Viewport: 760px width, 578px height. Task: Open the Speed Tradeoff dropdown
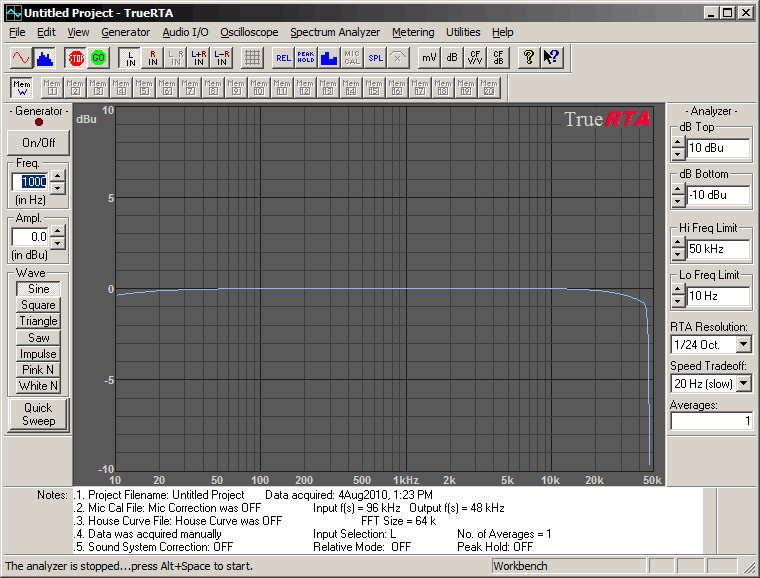pyautogui.click(x=744, y=384)
